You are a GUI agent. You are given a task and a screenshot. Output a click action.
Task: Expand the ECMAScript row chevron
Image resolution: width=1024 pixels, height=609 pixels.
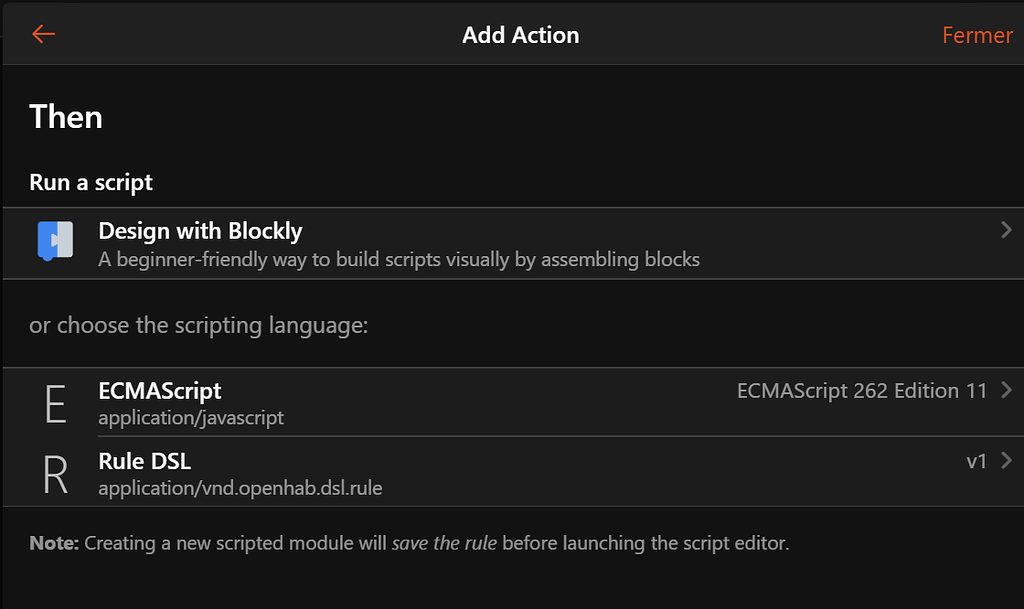point(1010,392)
